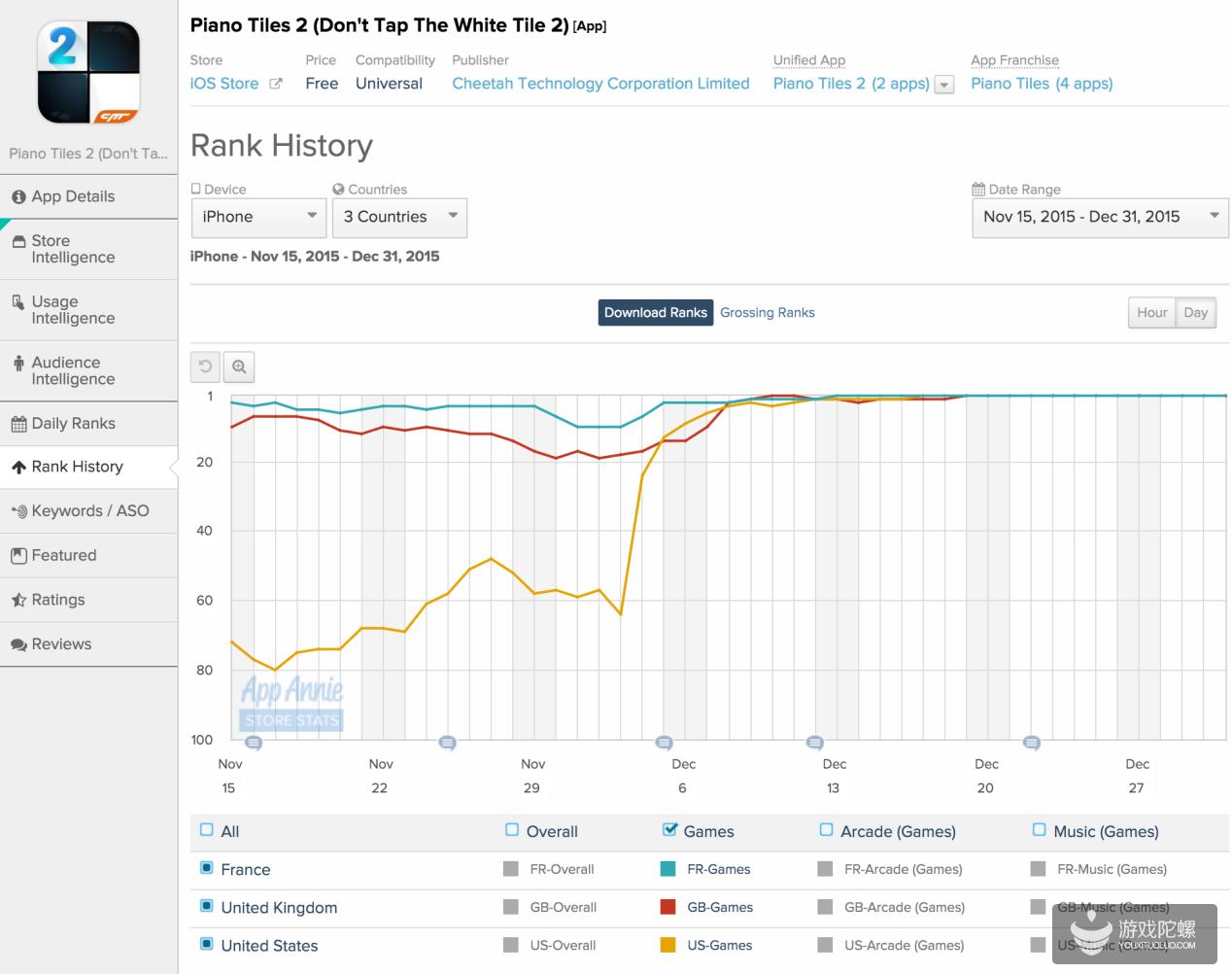1232x974 pixels.
Task: Open Keywords / ASO in sidebar
Action: 89,511
